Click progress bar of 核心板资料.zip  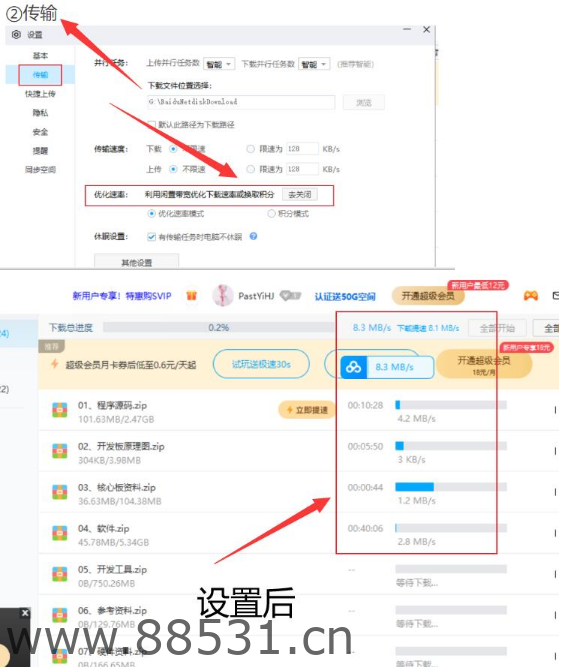tap(451, 487)
